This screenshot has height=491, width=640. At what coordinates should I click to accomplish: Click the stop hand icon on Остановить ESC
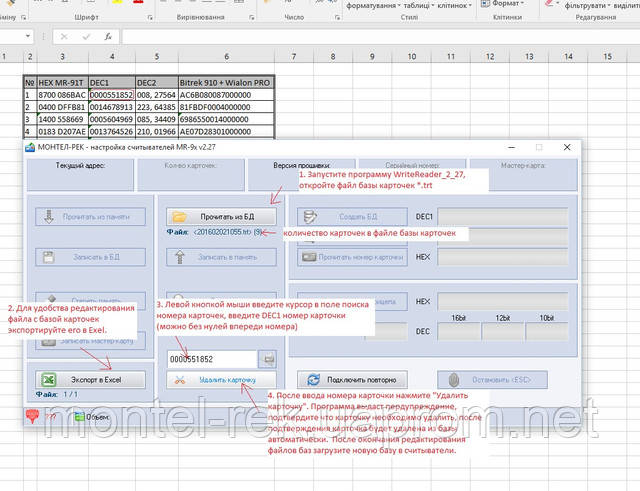point(453,380)
